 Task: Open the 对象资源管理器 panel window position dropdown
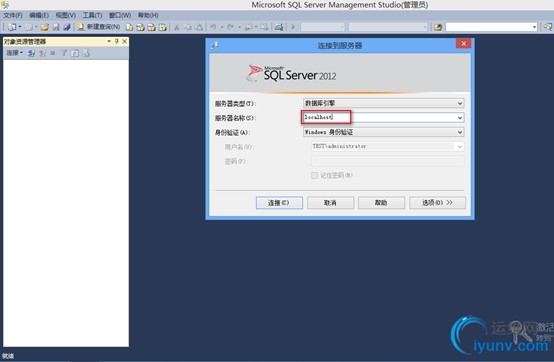pos(109,41)
